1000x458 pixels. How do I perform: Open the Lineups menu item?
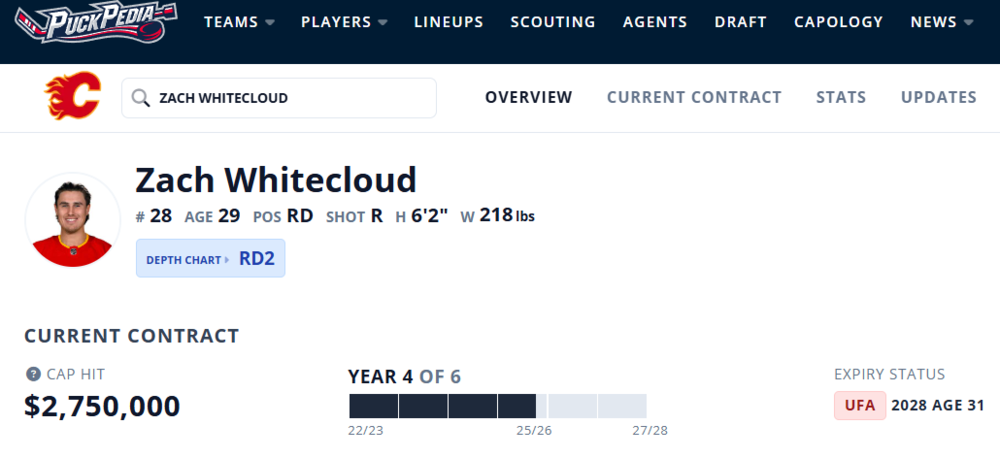[448, 22]
